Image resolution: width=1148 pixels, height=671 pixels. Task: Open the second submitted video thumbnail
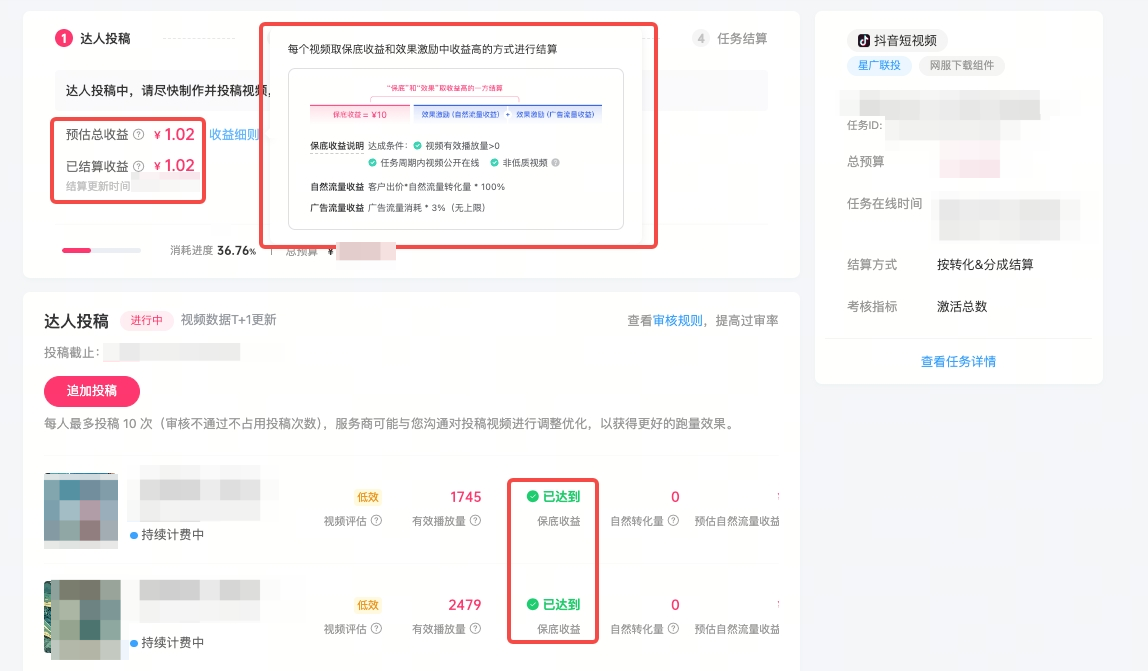click(x=81, y=617)
